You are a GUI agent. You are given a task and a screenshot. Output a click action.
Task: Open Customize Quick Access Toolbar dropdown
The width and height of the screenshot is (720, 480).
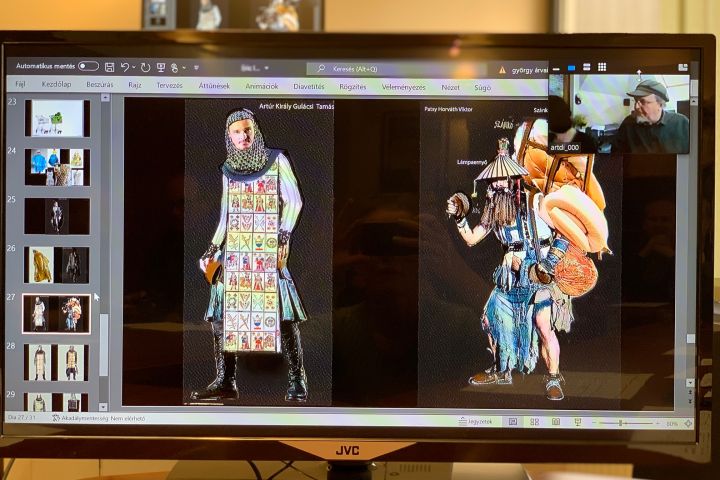point(196,68)
